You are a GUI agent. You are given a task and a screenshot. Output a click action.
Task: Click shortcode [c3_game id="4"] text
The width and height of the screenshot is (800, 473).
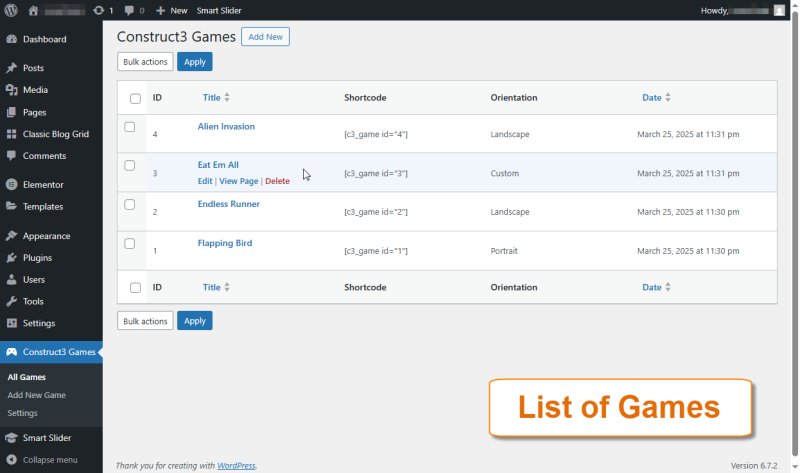[x=376, y=134]
